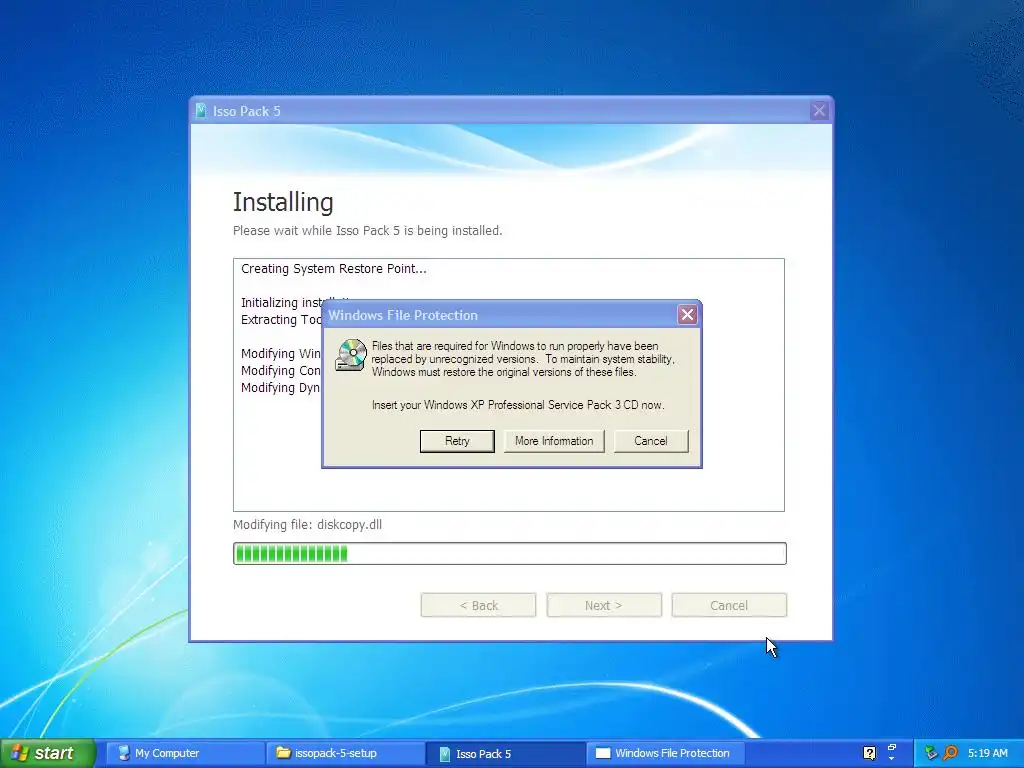Click the 5:19 AM system clock
Screen dimensions: 1024x768
(987, 753)
